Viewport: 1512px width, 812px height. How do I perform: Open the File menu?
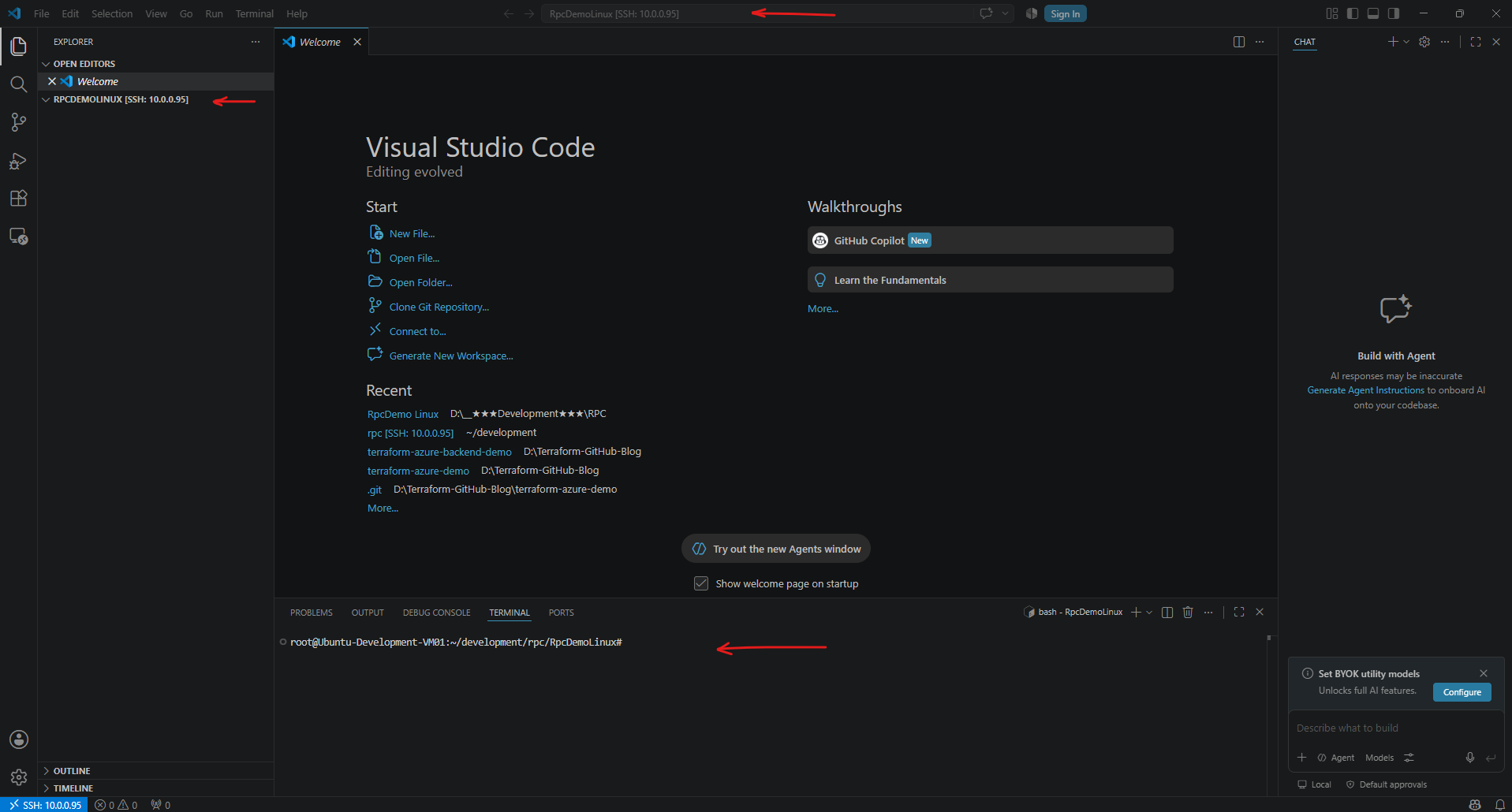(x=42, y=13)
